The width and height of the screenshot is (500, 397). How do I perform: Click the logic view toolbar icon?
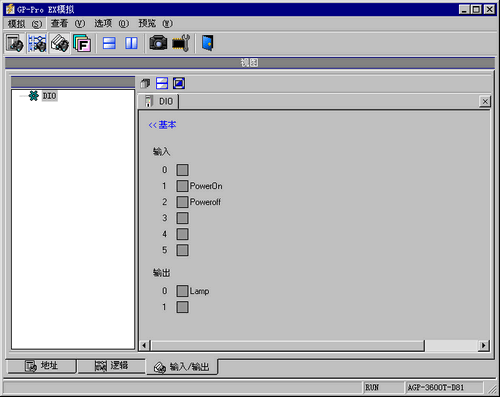pyautogui.click(x=37, y=43)
